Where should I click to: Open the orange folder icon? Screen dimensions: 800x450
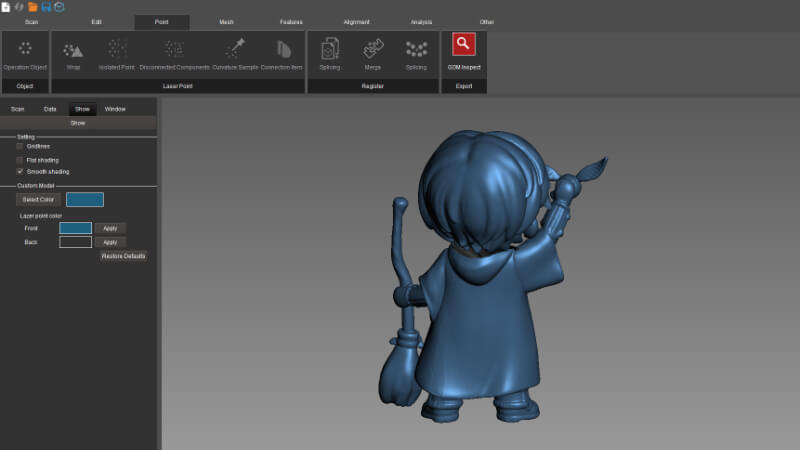point(33,7)
